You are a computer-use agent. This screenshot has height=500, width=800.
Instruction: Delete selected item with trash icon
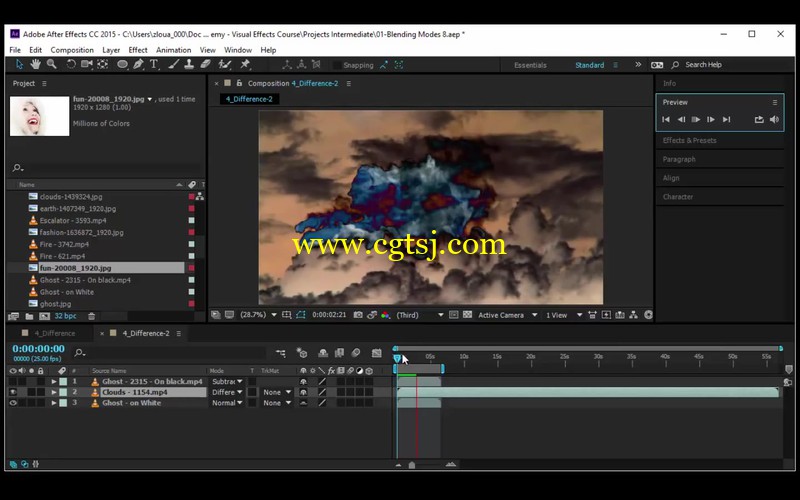tap(91, 316)
